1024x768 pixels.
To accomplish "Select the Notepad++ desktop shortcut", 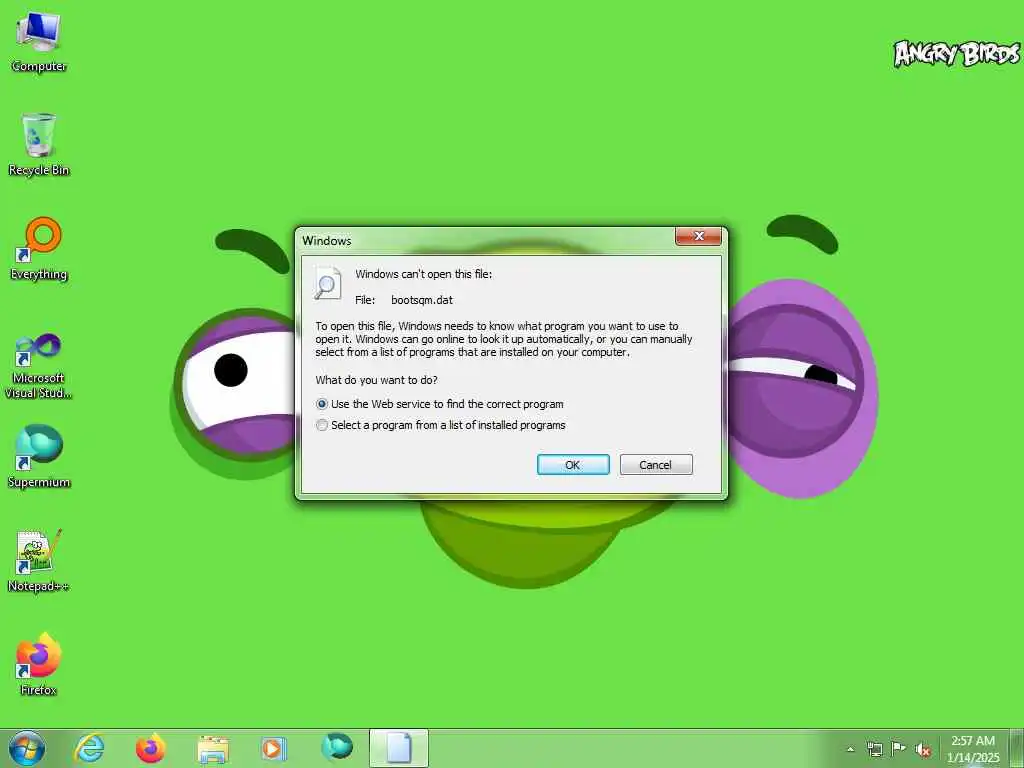I will (x=39, y=560).
